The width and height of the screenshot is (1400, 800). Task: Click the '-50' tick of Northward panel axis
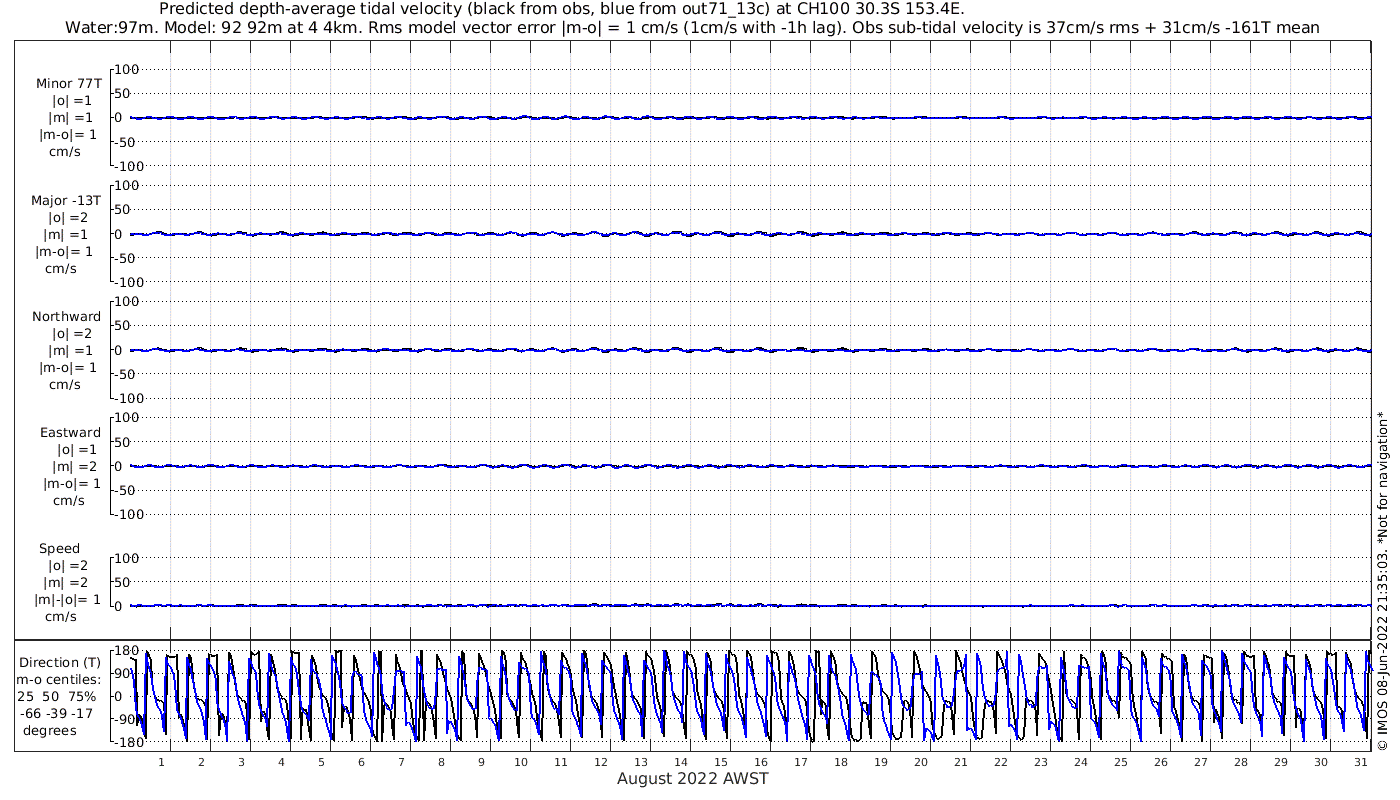click(x=127, y=374)
